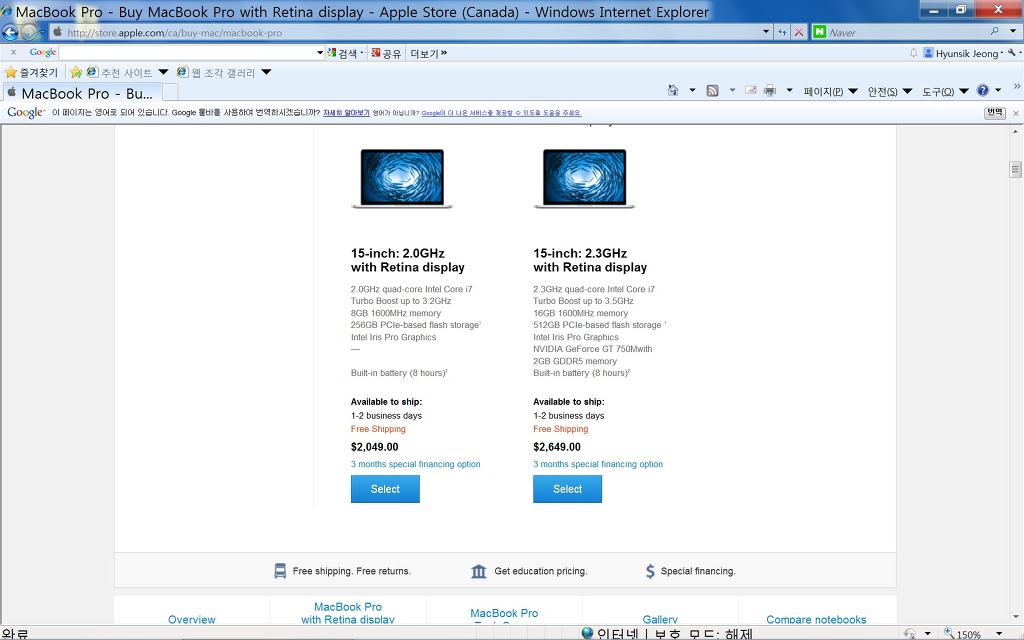1024x640 pixels.
Task: Click the Google Toolbar notification bell icon
Action: pos(913,53)
